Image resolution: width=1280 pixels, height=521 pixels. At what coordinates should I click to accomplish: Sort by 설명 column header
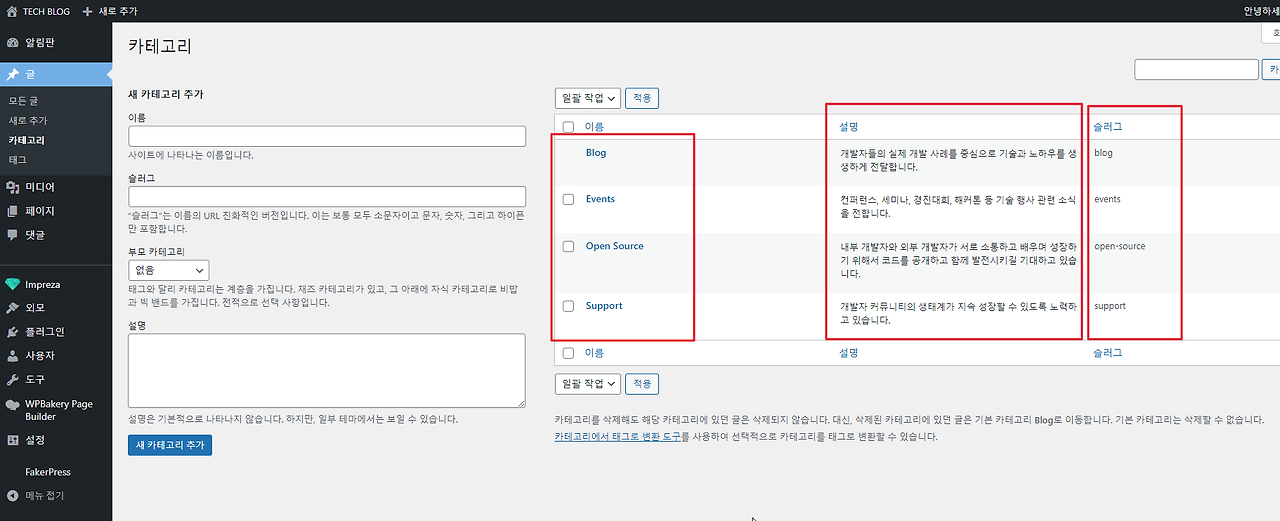(x=849, y=127)
